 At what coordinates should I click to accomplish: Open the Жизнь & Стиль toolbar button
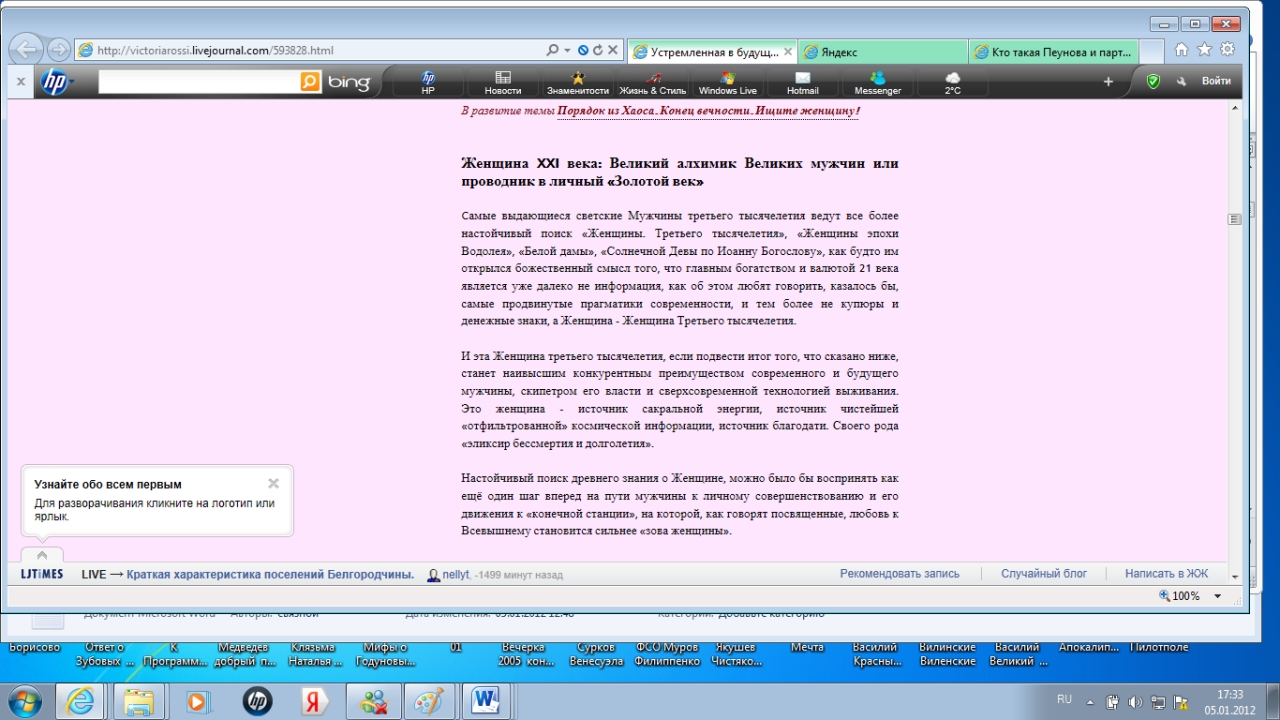coord(653,83)
